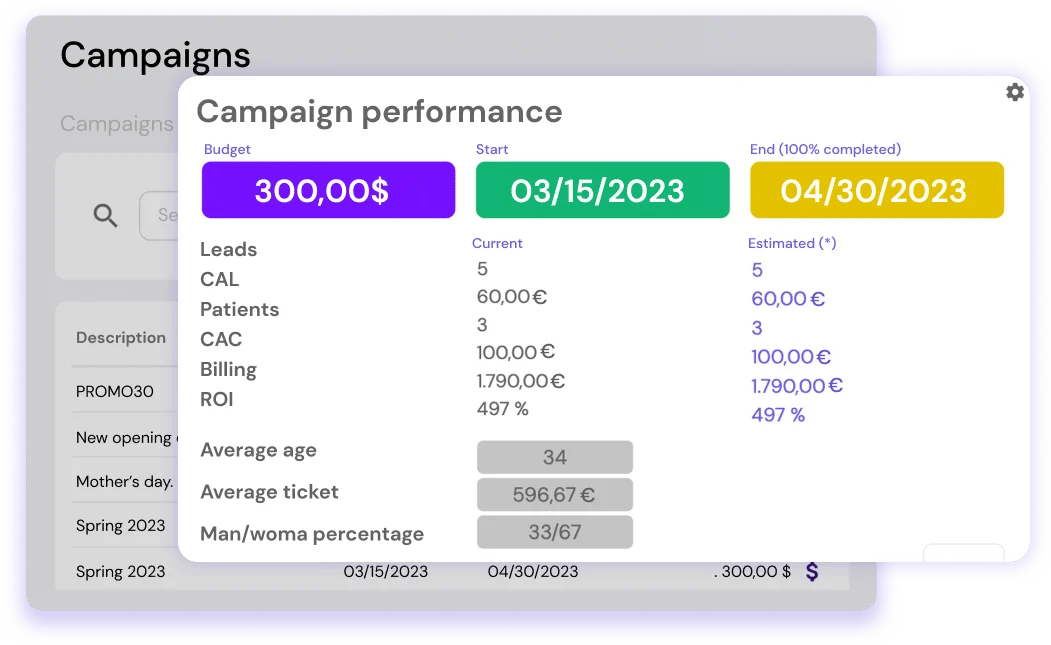The height and width of the screenshot is (645, 1051).
Task: Click the Campaign performance dialog title
Action: (x=380, y=111)
